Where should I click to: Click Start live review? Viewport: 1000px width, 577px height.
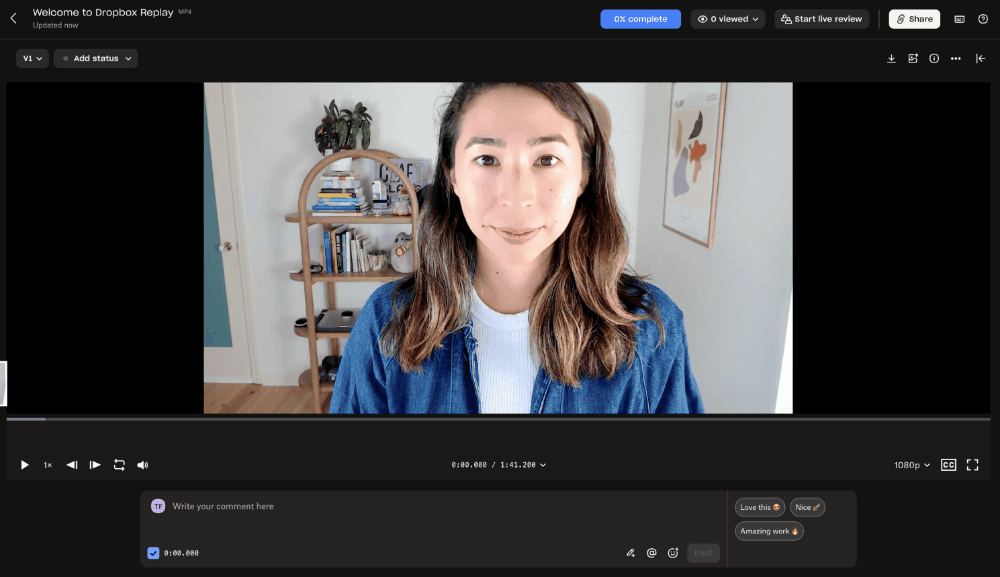pos(821,19)
